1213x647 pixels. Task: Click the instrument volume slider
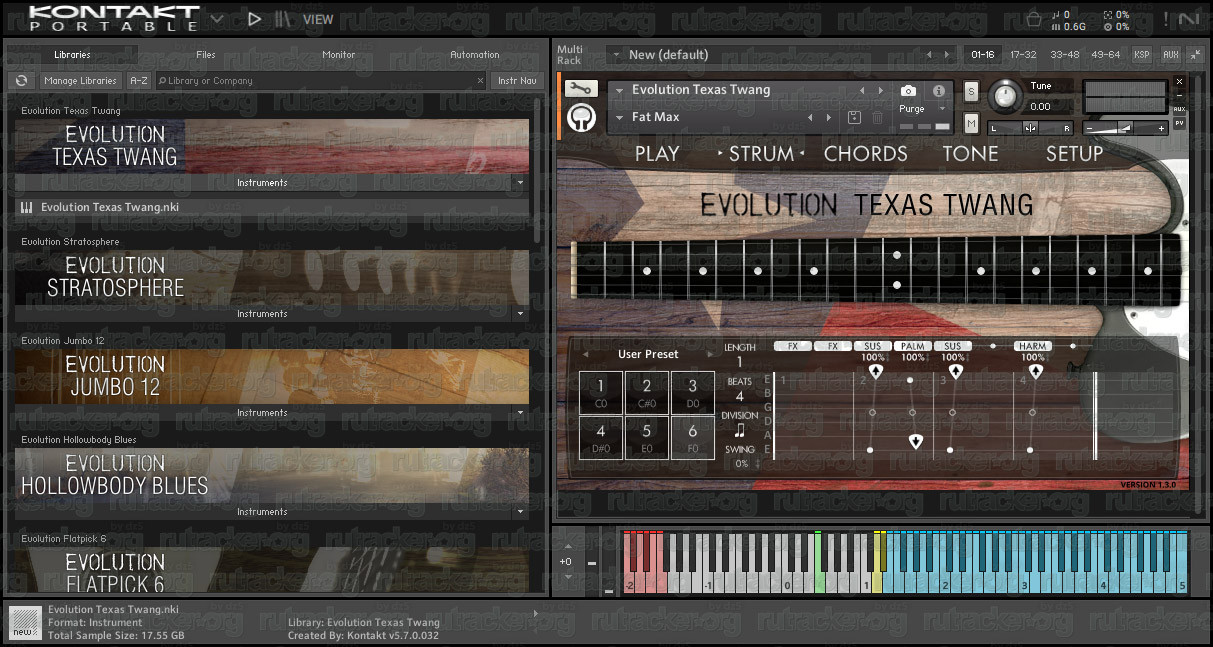click(1125, 128)
